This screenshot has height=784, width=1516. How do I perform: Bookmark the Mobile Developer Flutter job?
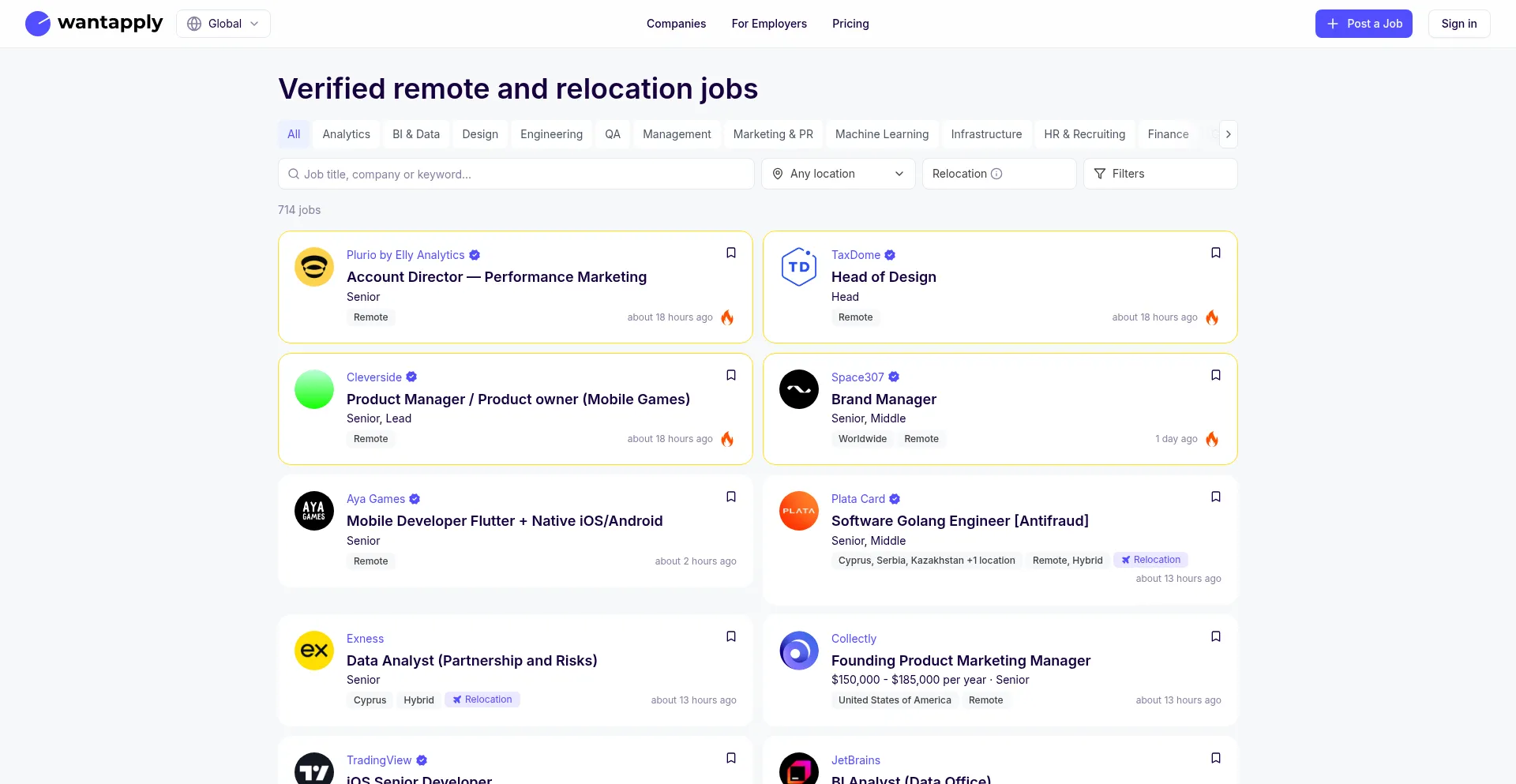pyautogui.click(x=731, y=497)
